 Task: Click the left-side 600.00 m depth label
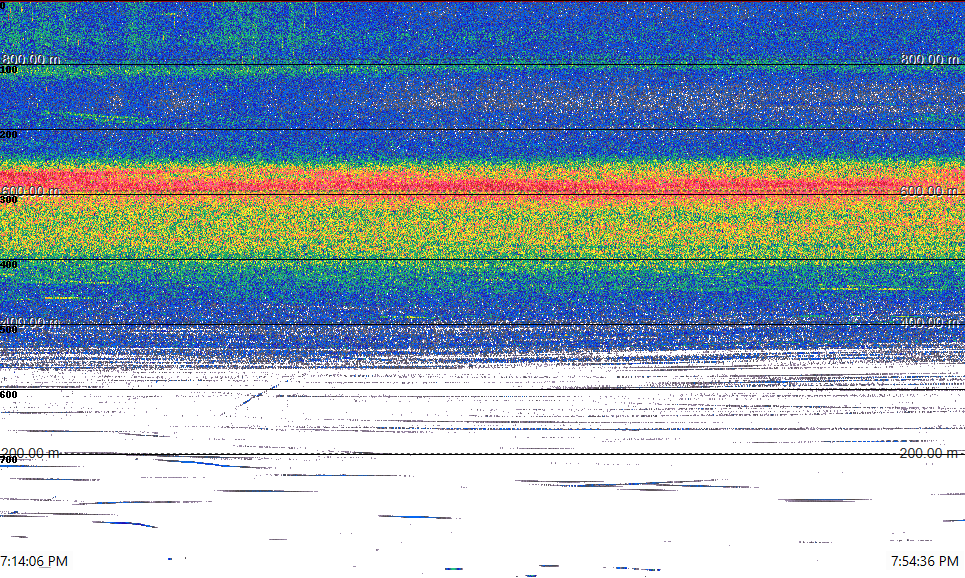pyautogui.click(x=31, y=191)
